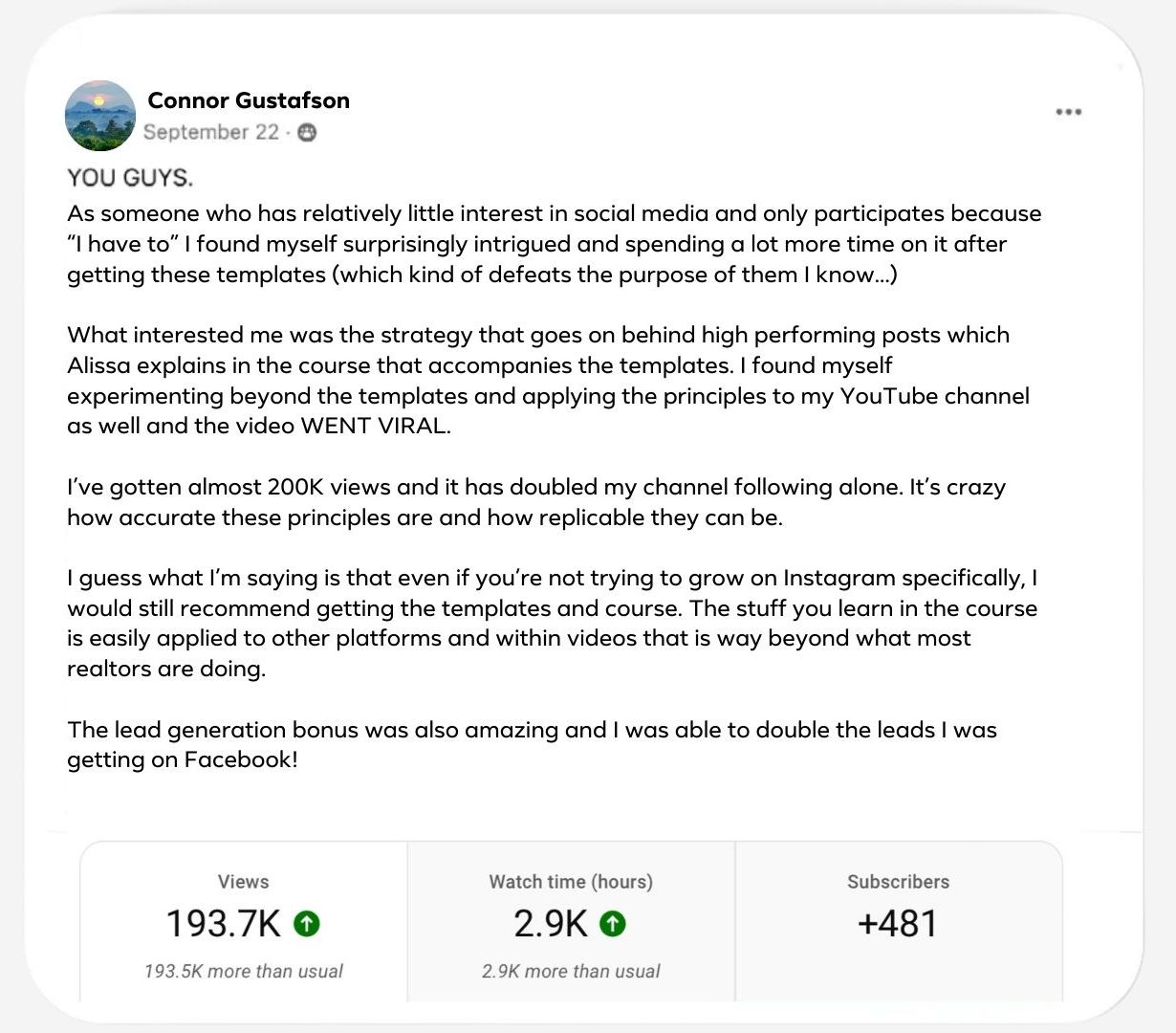
Task: Click Connor Gustafson's profile picture
Action: tap(100, 116)
